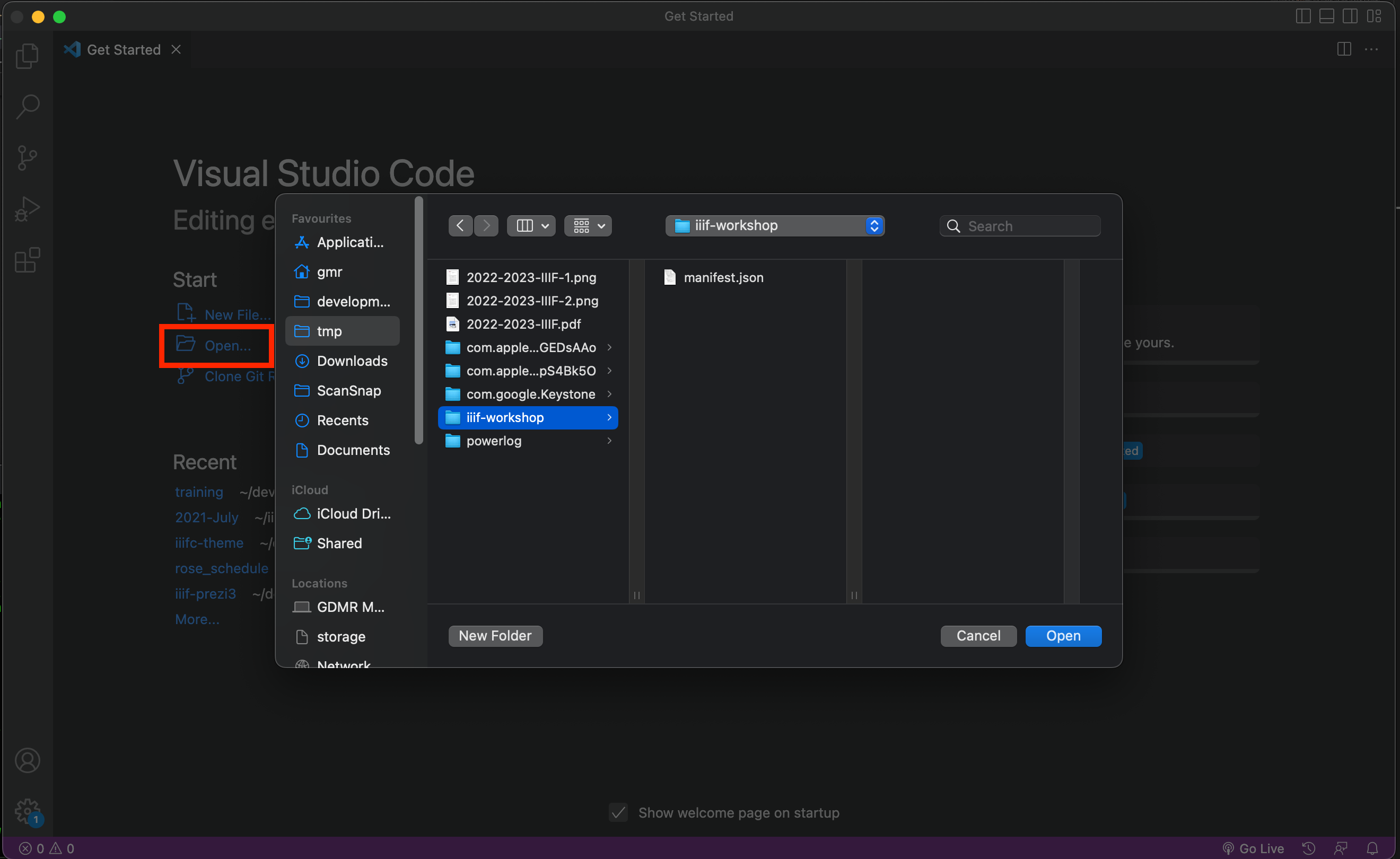Select the iiif-workshop folder row

[x=528, y=418]
